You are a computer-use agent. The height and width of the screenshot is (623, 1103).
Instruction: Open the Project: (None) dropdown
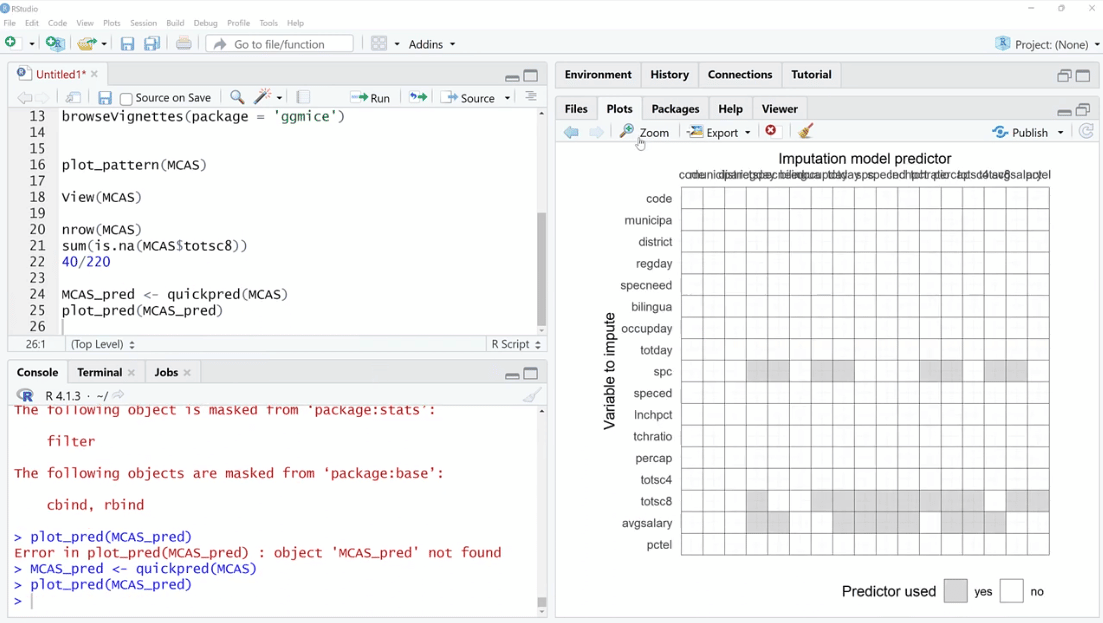[x=1047, y=44]
